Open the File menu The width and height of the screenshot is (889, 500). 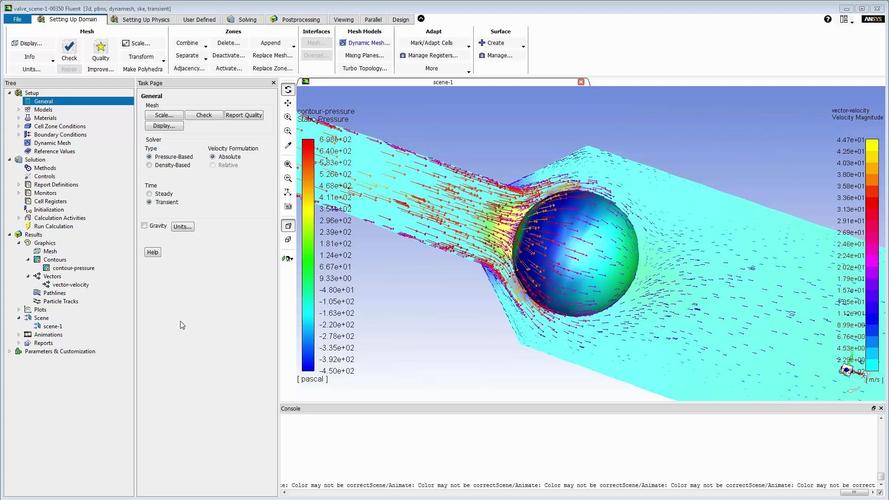click(17, 19)
